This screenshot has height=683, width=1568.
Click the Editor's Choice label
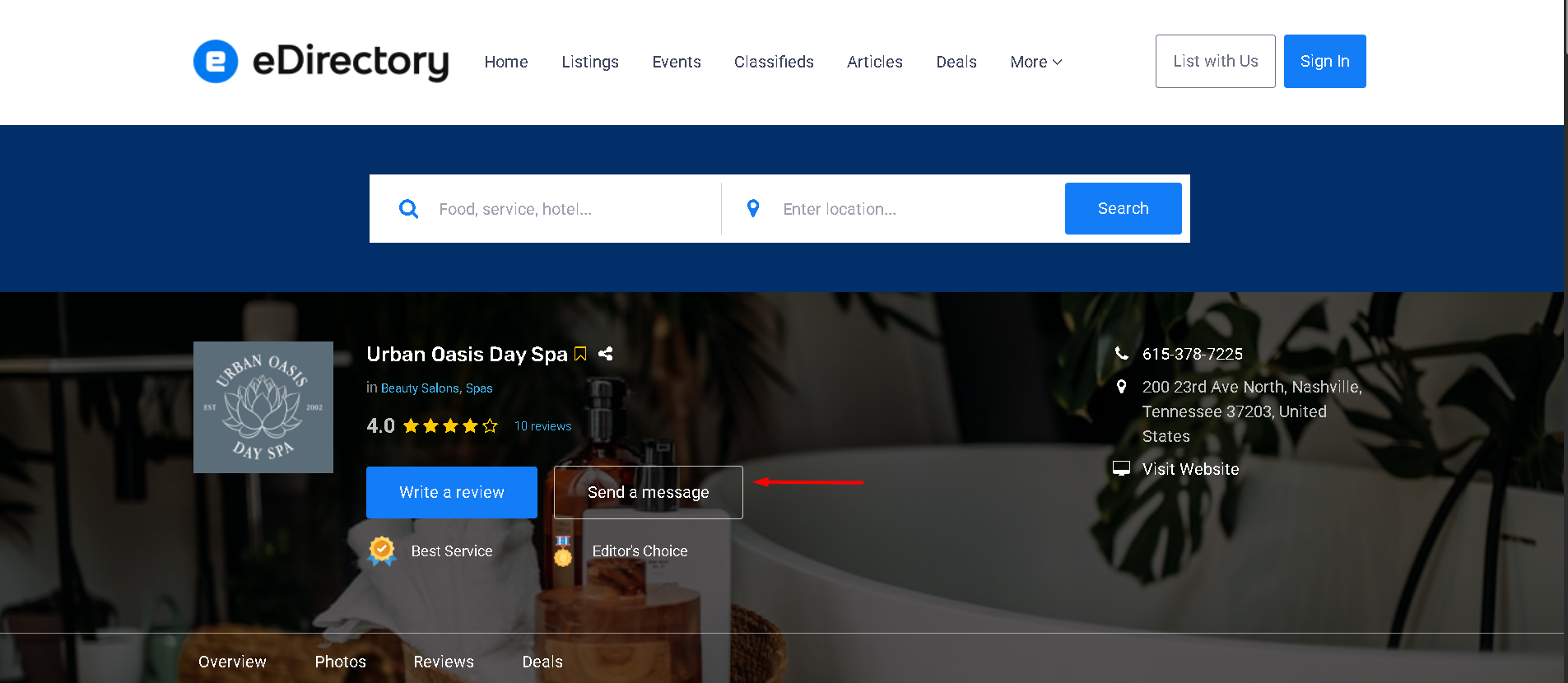coord(640,551)
